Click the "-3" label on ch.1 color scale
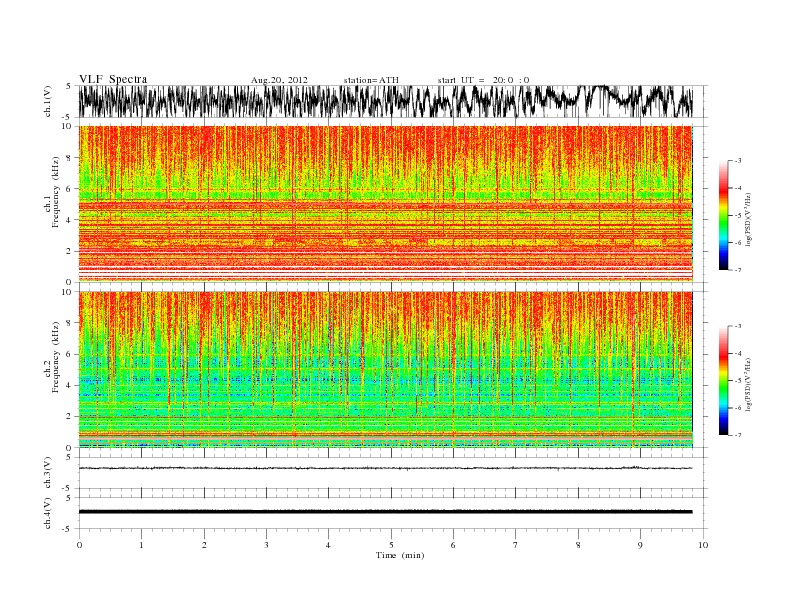This screenshot has width=792, height=612. tap(738, 161)
